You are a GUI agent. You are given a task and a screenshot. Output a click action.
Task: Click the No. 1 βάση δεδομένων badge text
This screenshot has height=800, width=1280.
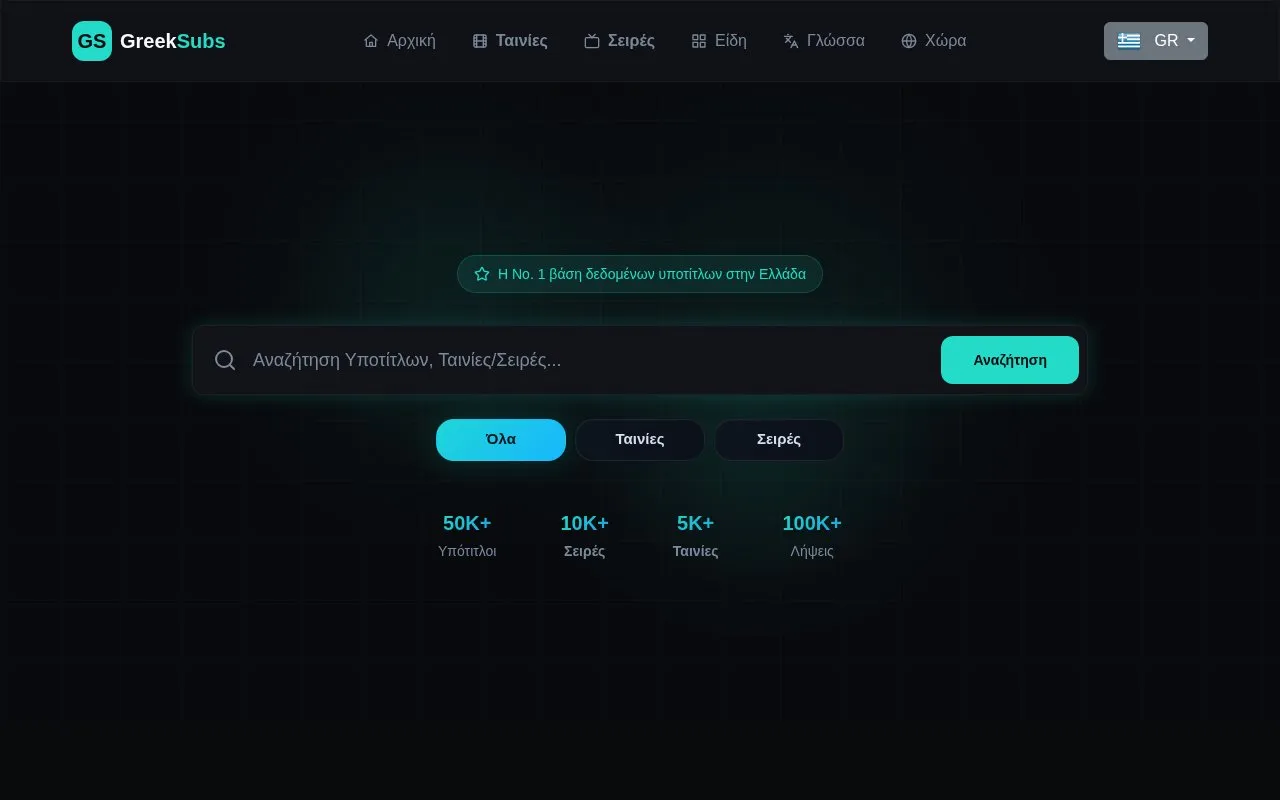[x=652, y=274]
